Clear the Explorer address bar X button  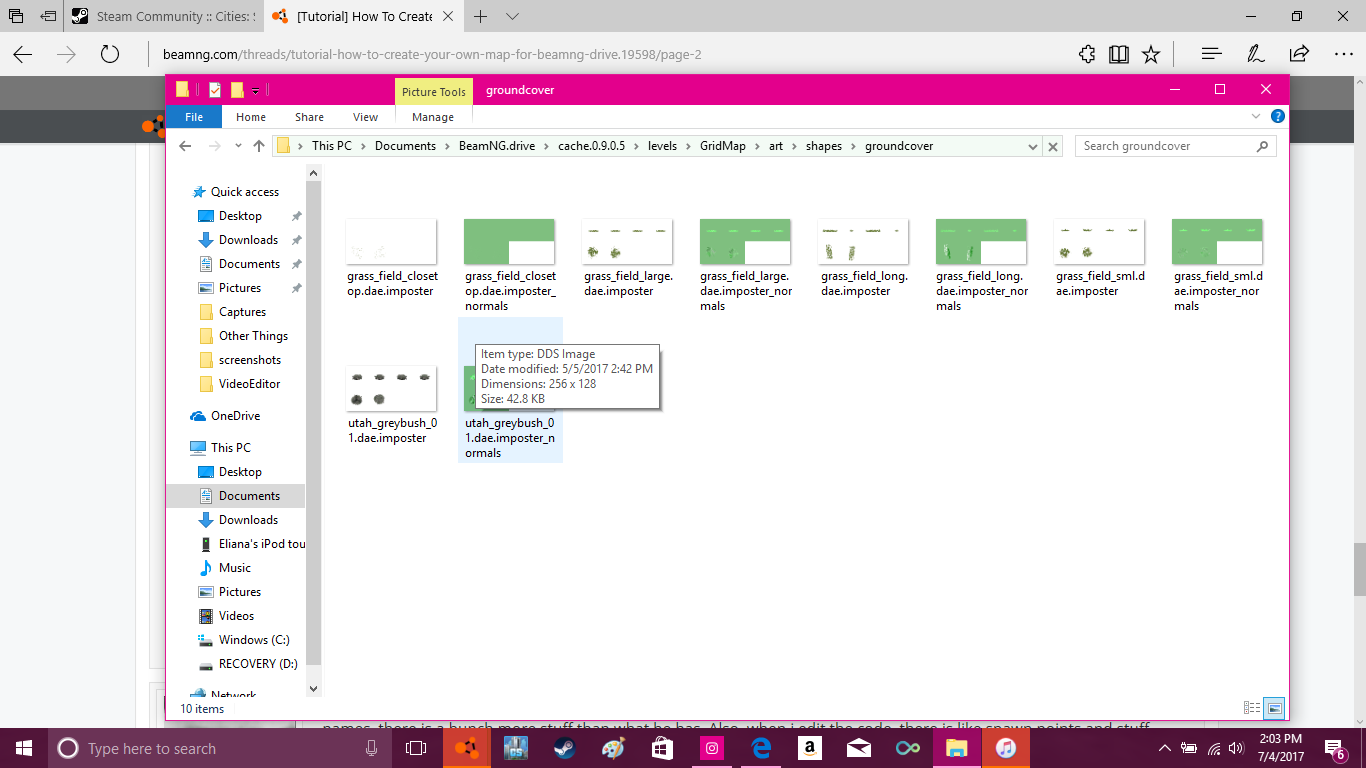coord(1053,146)
